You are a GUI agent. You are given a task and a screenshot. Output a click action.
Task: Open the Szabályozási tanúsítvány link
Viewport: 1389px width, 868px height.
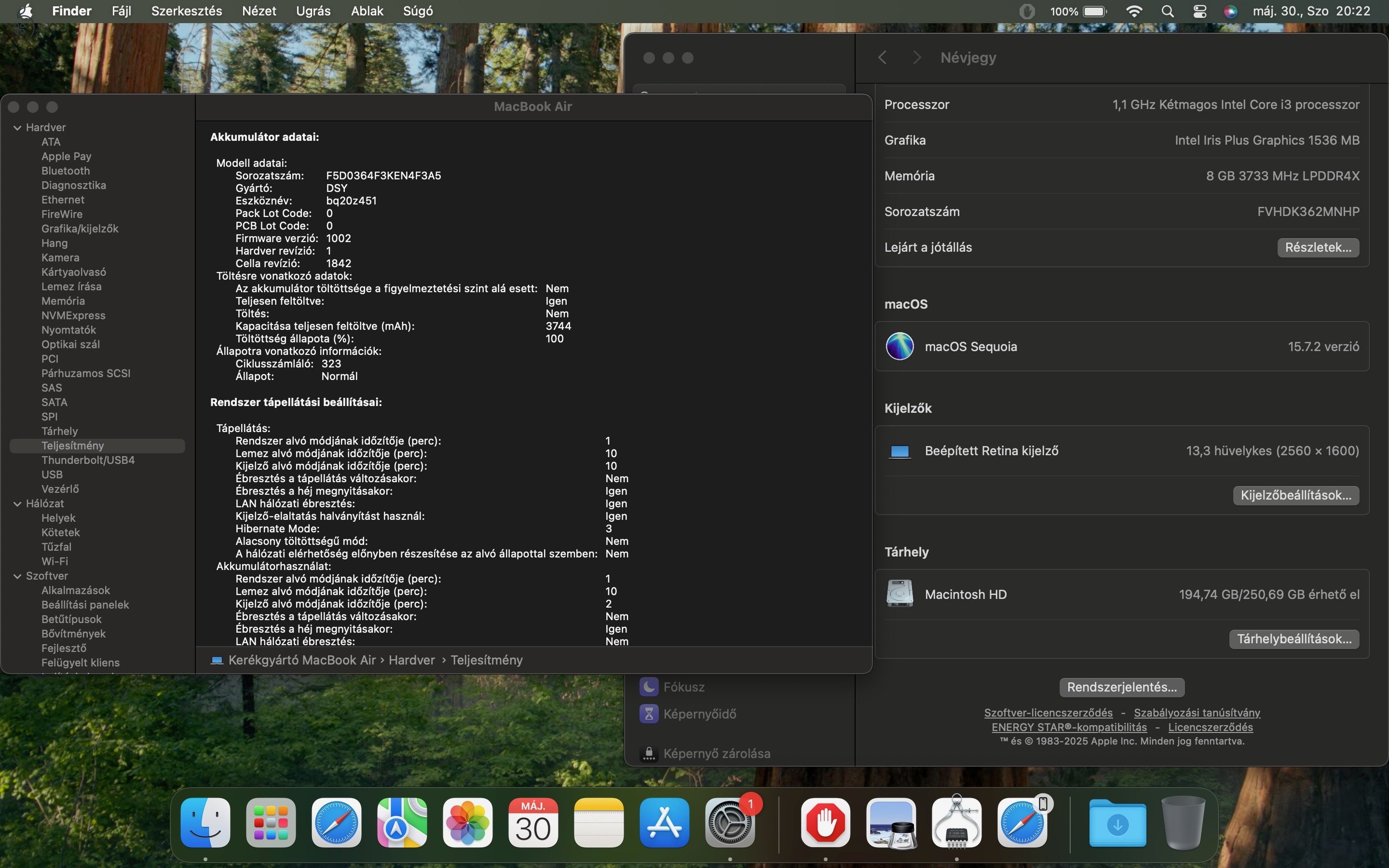pos(1198,712)
